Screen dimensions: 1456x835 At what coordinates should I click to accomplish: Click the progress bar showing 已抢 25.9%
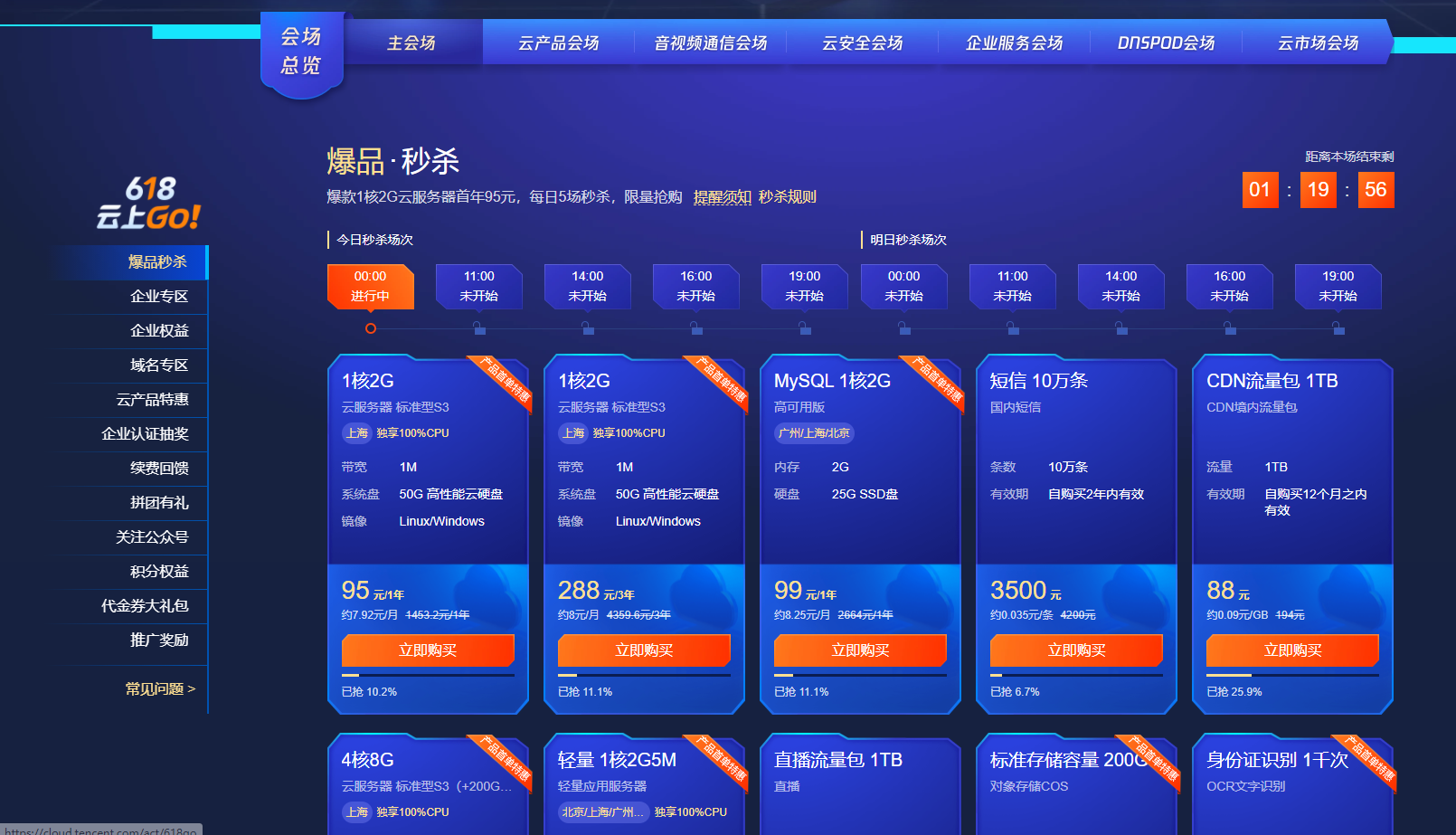[1292, 675]
